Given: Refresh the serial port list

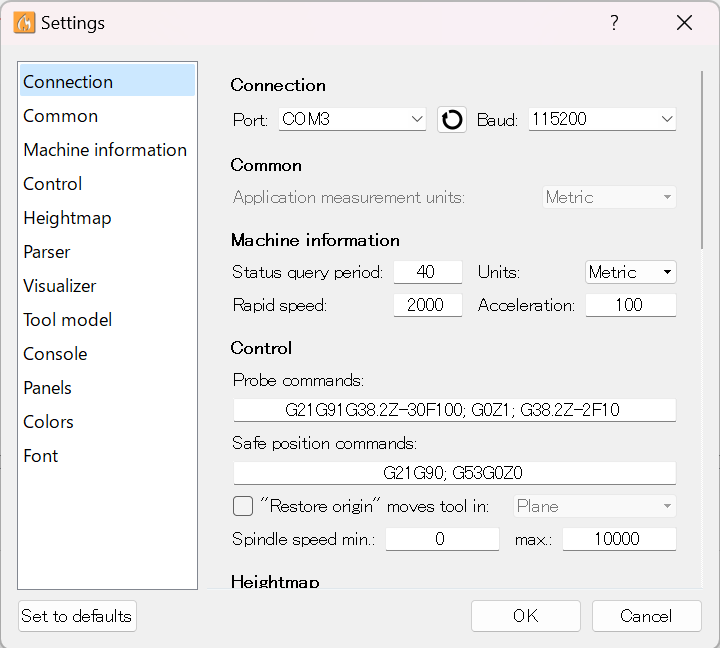Looking at the screenshot, I should click(x=451, y=120).
